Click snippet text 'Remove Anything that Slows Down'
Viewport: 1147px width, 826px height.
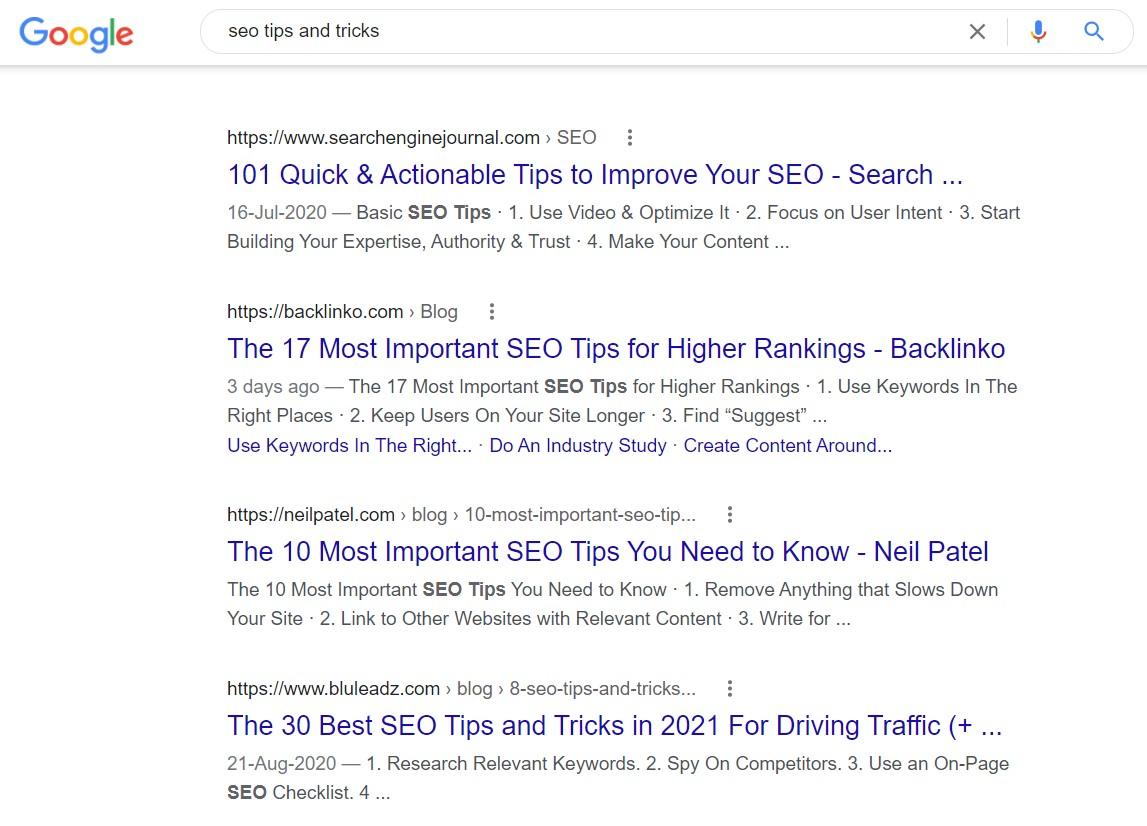(851, 590)
